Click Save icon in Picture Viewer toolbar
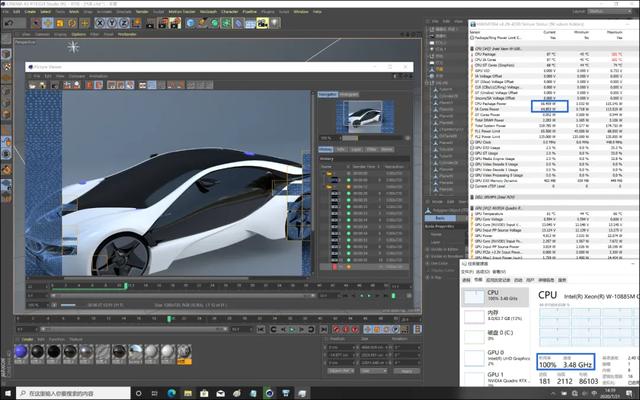640x400 pixels. point(42,85)
